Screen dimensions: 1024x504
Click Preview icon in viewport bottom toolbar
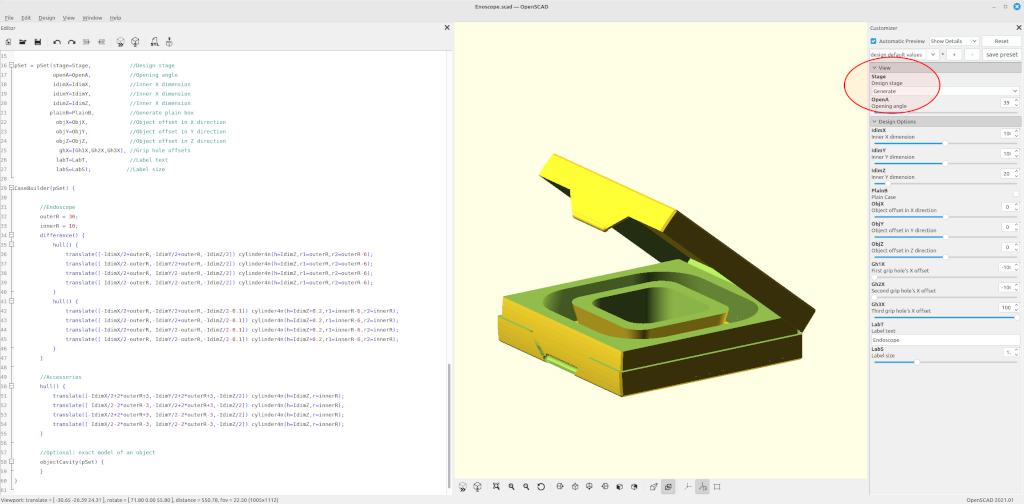pos(463,486)
